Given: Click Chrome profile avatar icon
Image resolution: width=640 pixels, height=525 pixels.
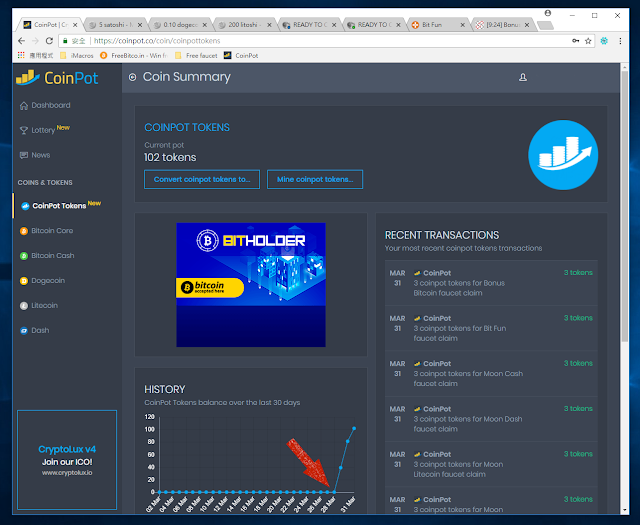Looking at the screenshot, I should coord(548,13).
